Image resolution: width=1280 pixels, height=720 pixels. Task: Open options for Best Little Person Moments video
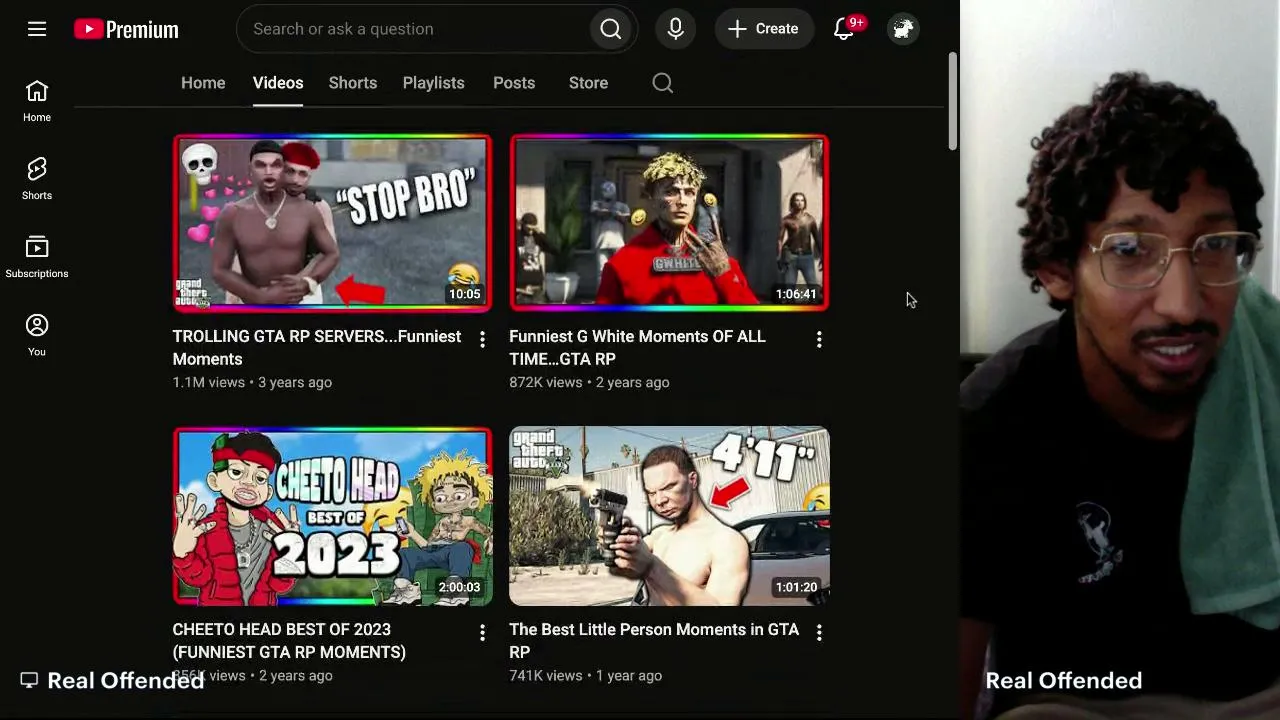point(819,633)
